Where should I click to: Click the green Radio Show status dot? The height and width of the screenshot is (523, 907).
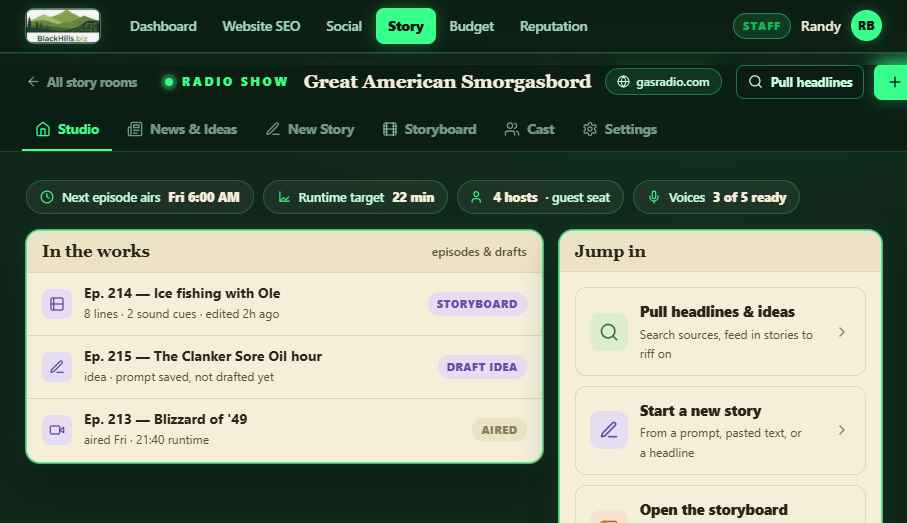pyautogui.click(x=168, y=82)
